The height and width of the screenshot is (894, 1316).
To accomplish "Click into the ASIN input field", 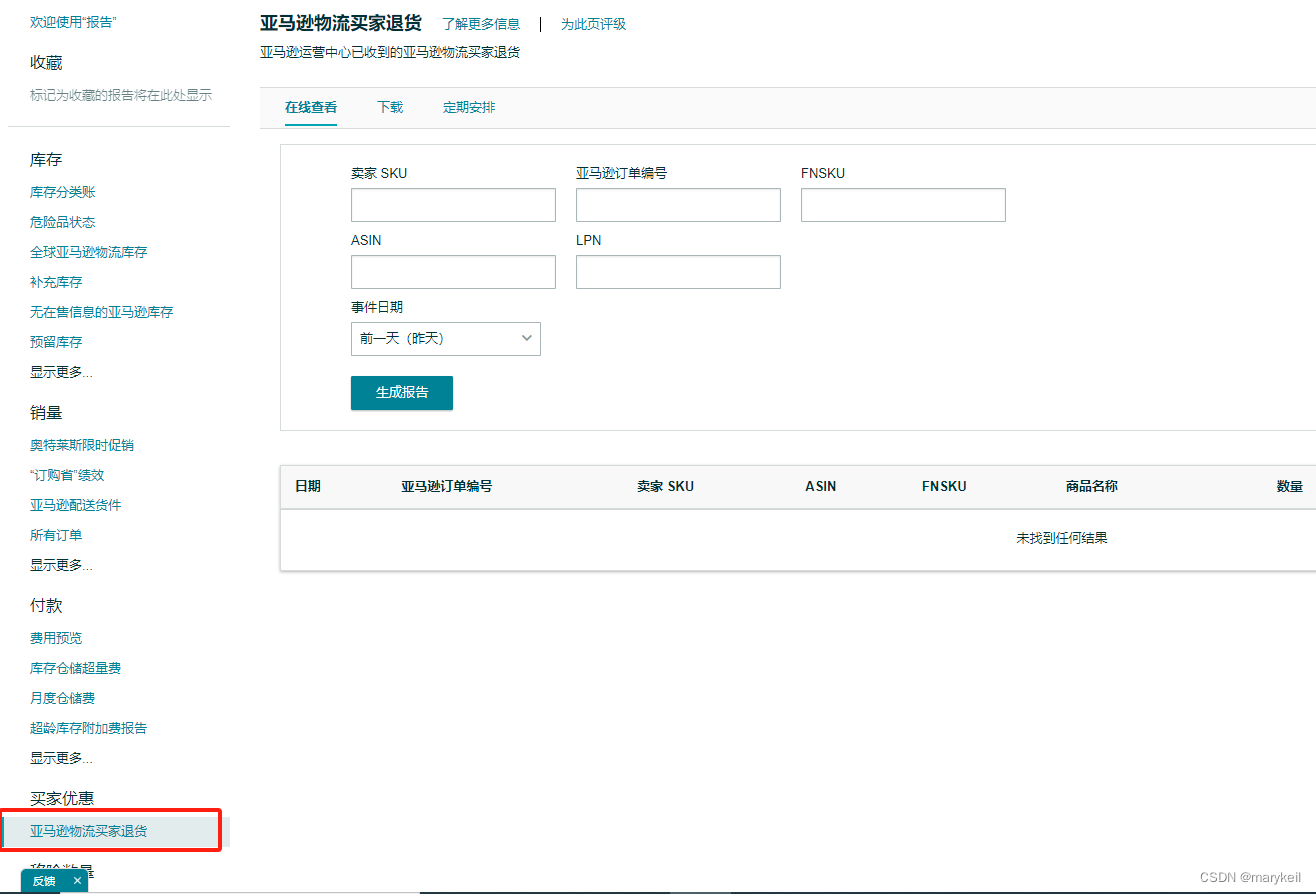I will coord(453,272).
